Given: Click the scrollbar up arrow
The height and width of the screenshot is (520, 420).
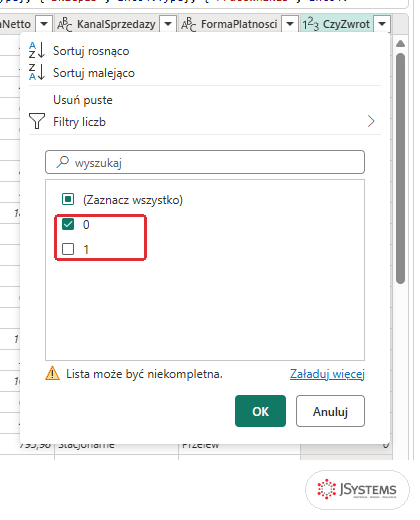Looking at the screenshot, I should (400, 44).
